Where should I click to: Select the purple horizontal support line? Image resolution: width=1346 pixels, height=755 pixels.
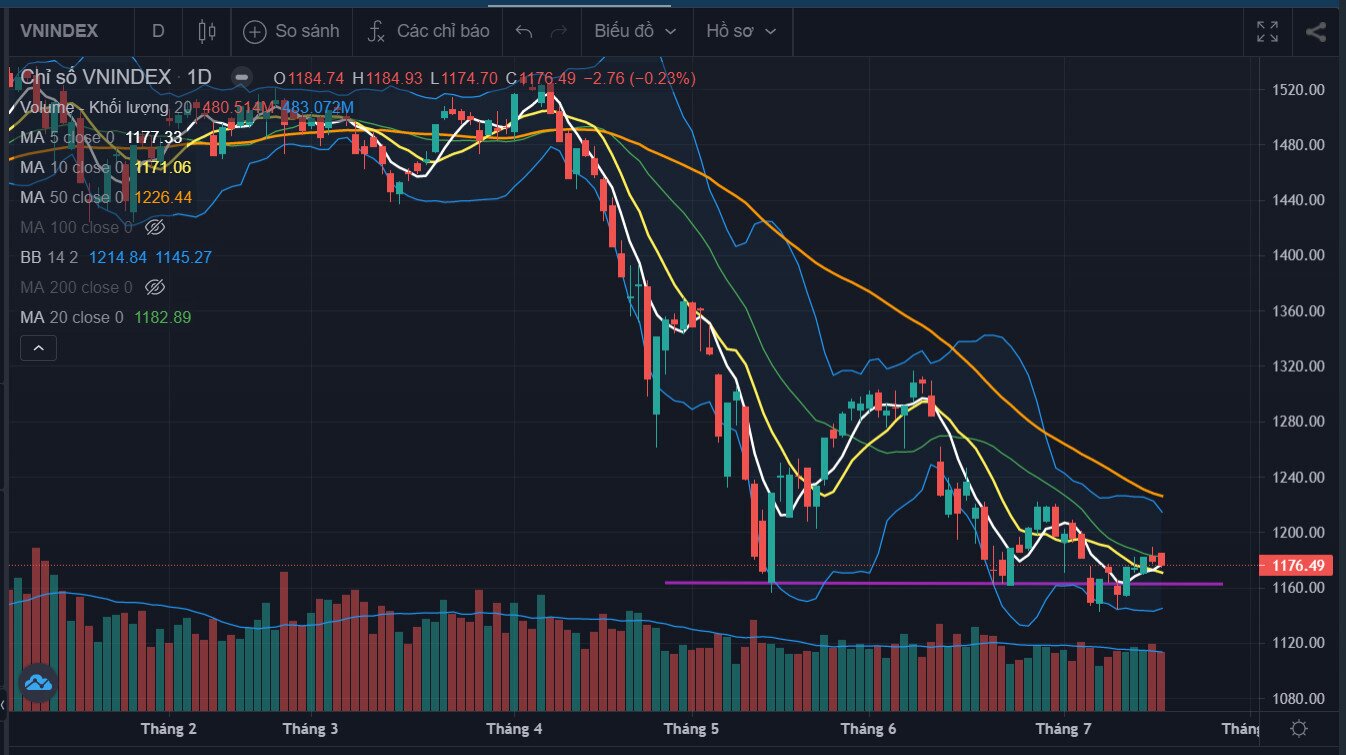tap(943, 583)
